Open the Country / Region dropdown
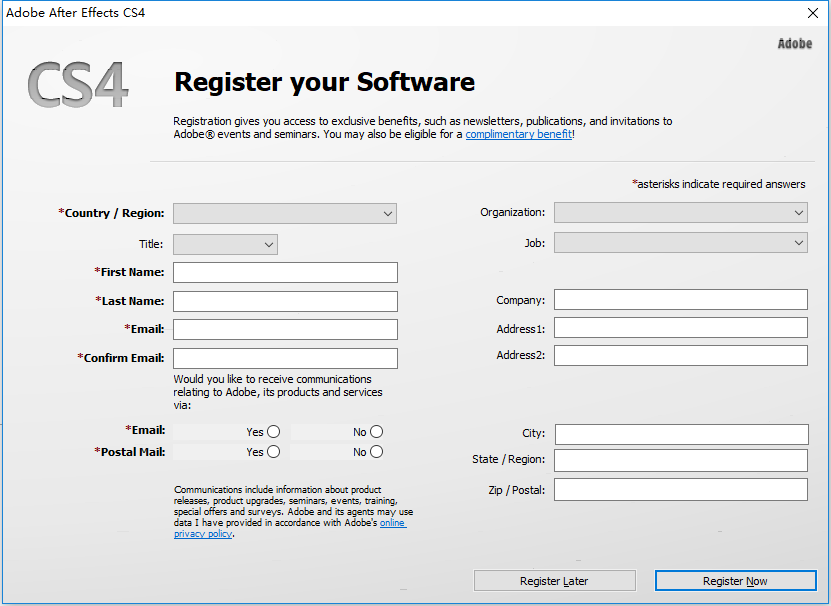The width and height of the screenshot is (831, 606). (285, 214)
